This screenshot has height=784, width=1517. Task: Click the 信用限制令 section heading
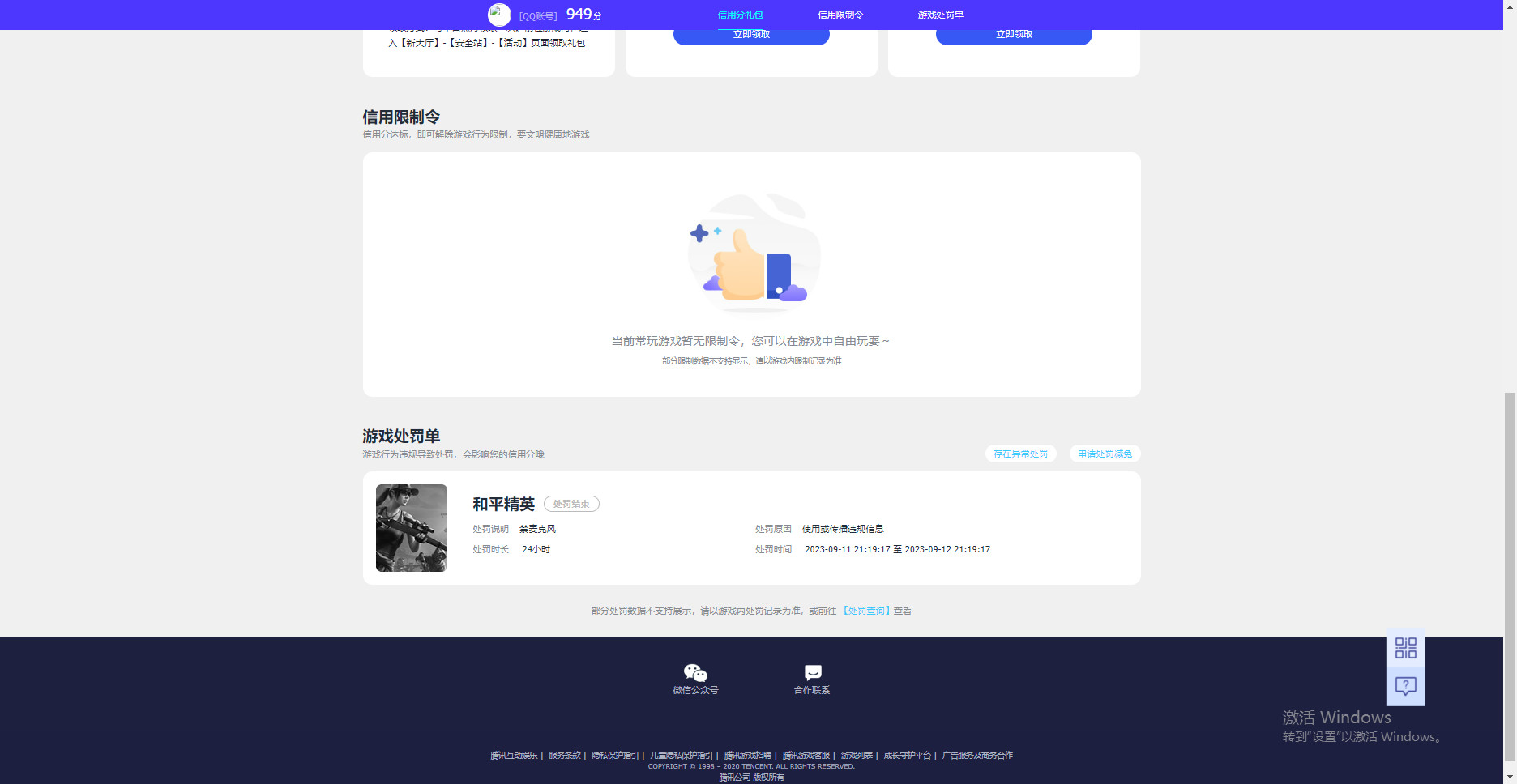coord(401,117)
